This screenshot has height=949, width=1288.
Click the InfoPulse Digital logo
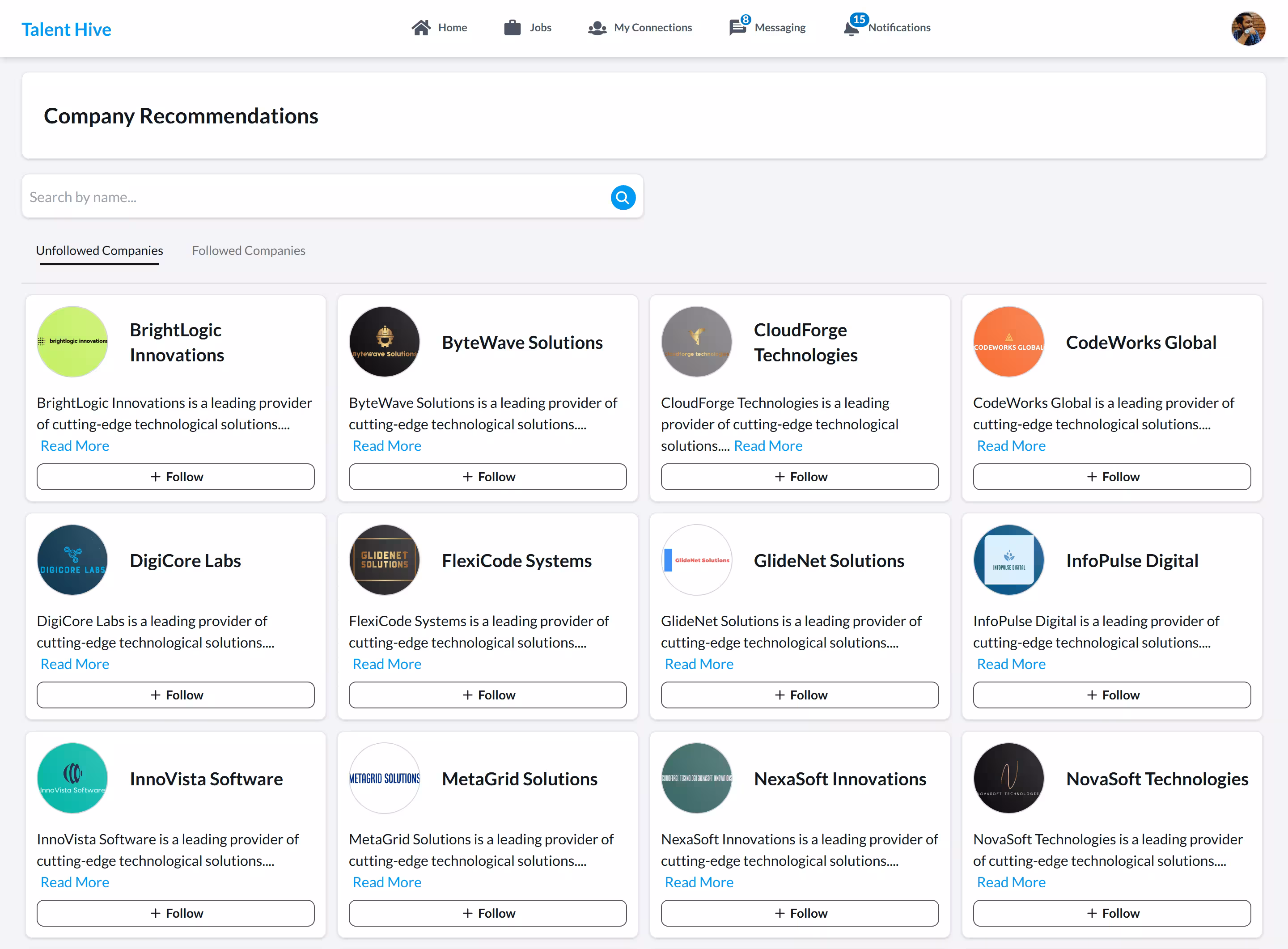1008,560
